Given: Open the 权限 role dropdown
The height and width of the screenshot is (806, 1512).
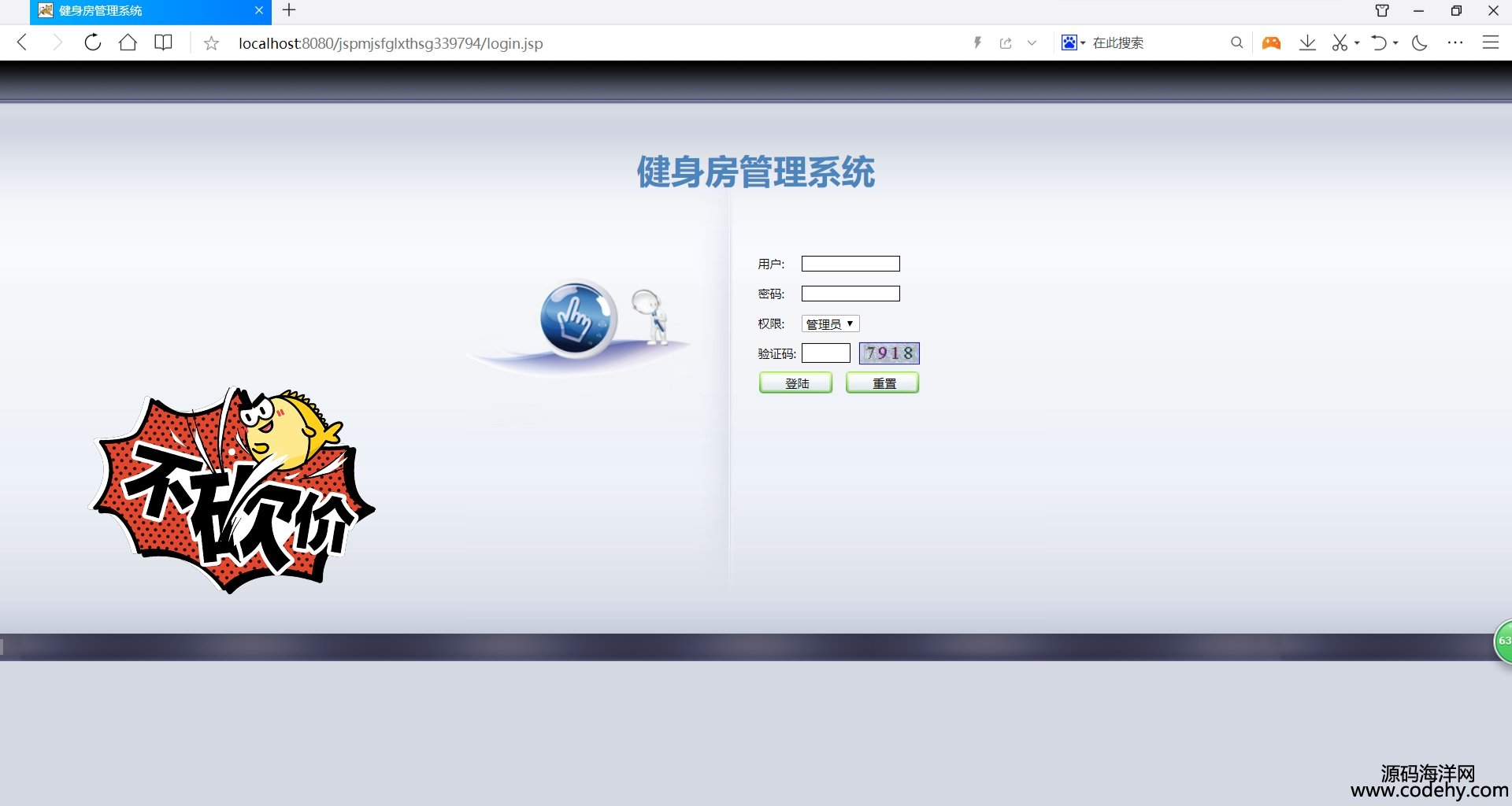Looking at the screenshot, I should click(x=830, y=324).
